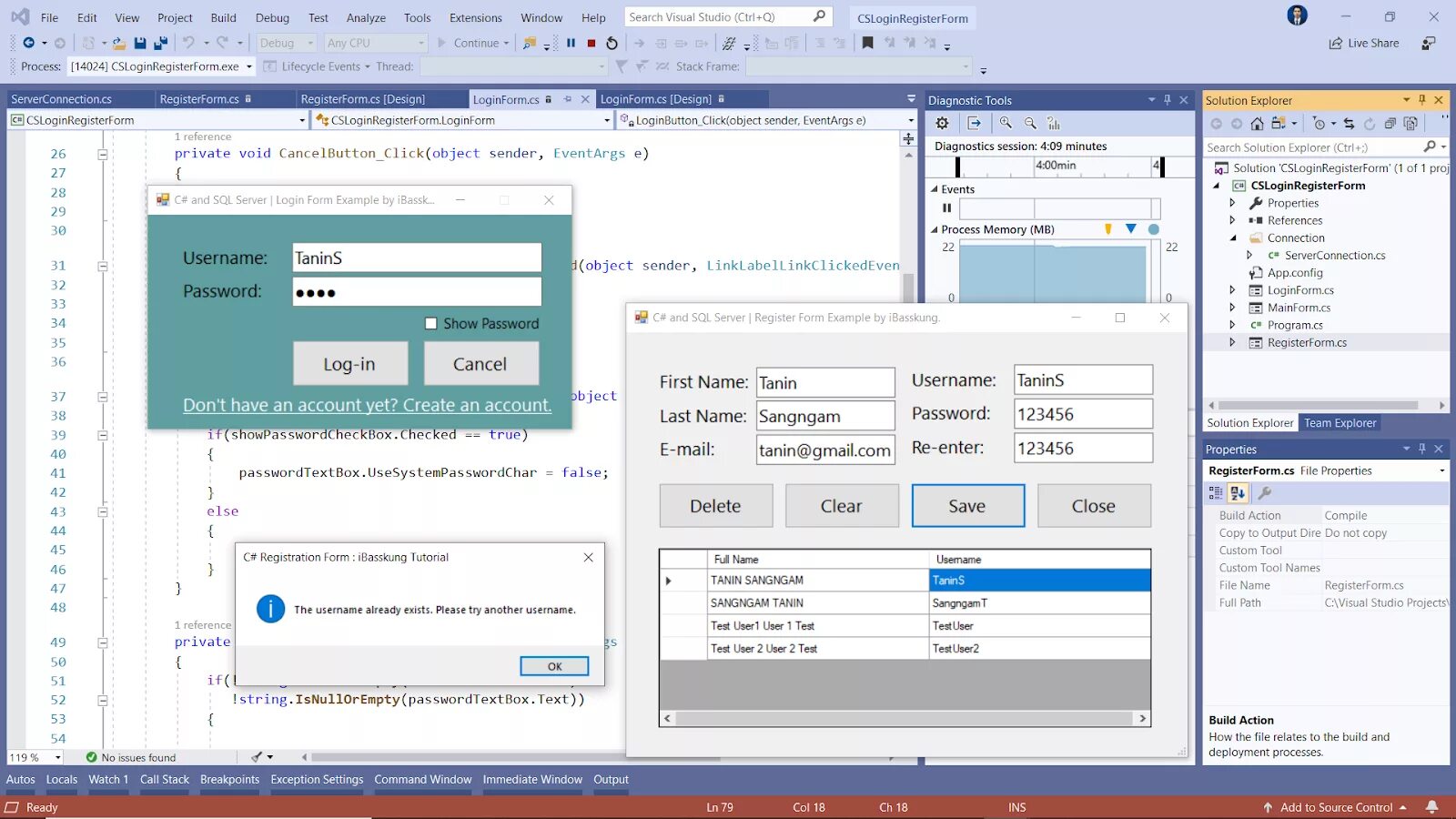Zoom out on the diagnostics timeline
The width and height of the screenshot is (1456, 819).
[1030, 123]
